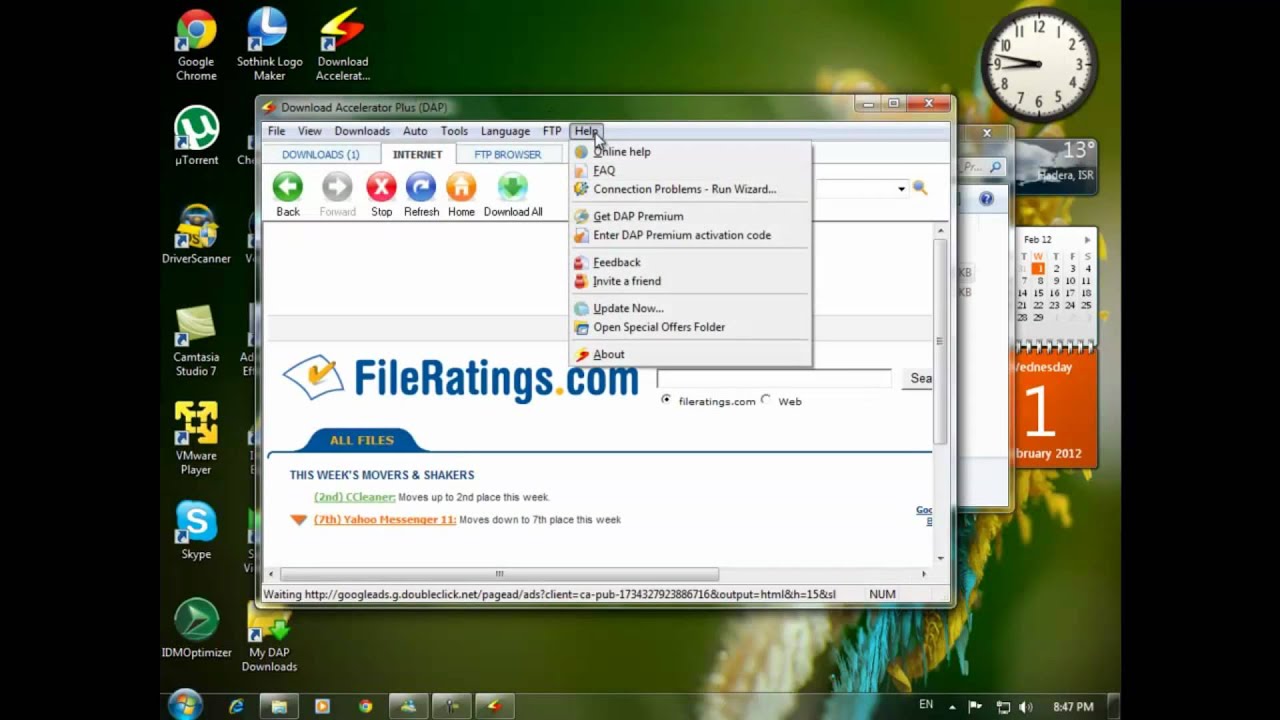Image resolution: width=1280 pixels, height=720 pixels.
Task: Open the Downloads menu
Action: pos(362,131)
